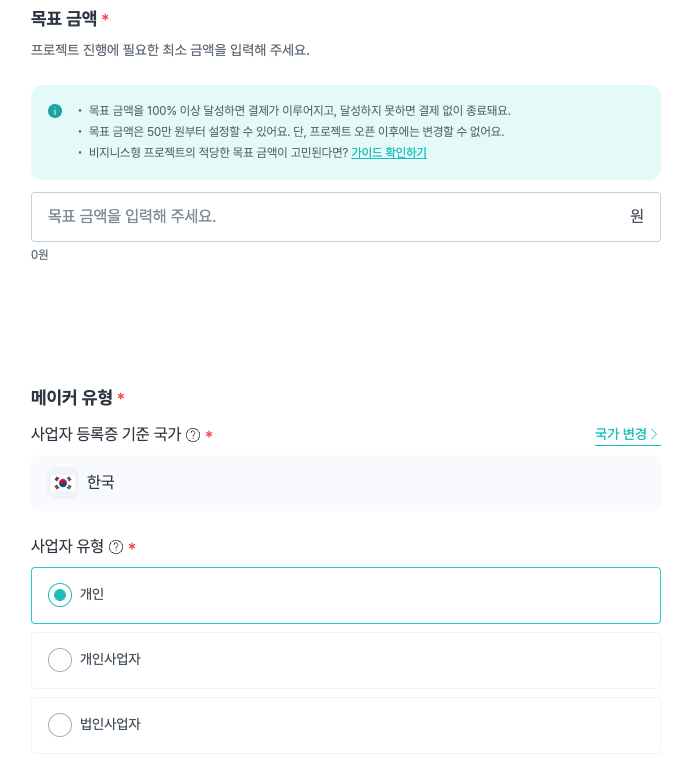699x771 pixels.
Task: Click the South Korea flag icon
Action: 63,483
